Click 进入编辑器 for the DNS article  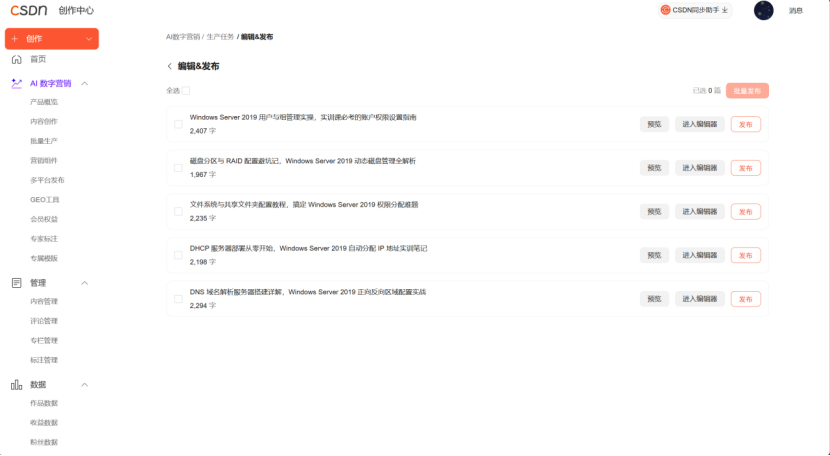[700, 299]
